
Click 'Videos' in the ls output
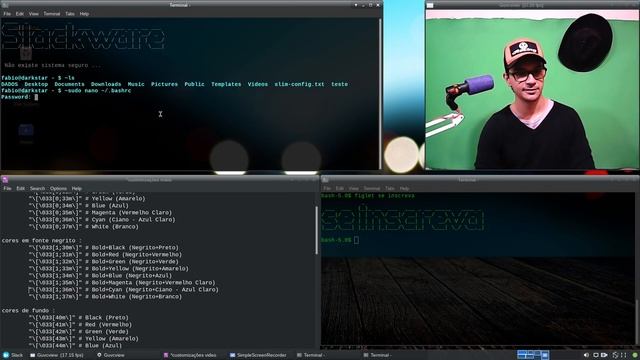coord(258,84)
